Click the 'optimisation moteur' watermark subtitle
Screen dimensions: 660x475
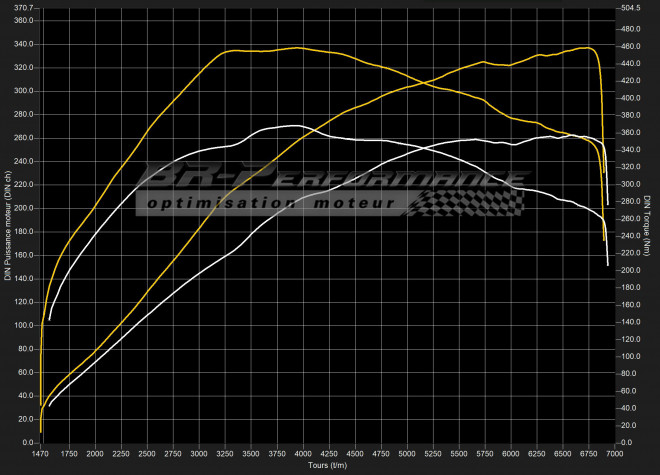click(272, 203)
